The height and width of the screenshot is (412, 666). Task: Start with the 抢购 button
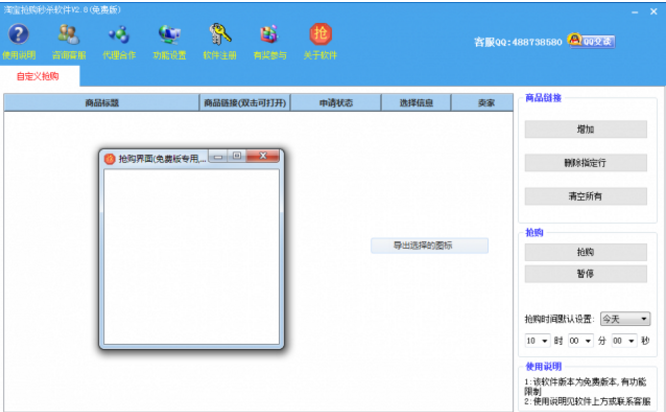pos(586,252)
